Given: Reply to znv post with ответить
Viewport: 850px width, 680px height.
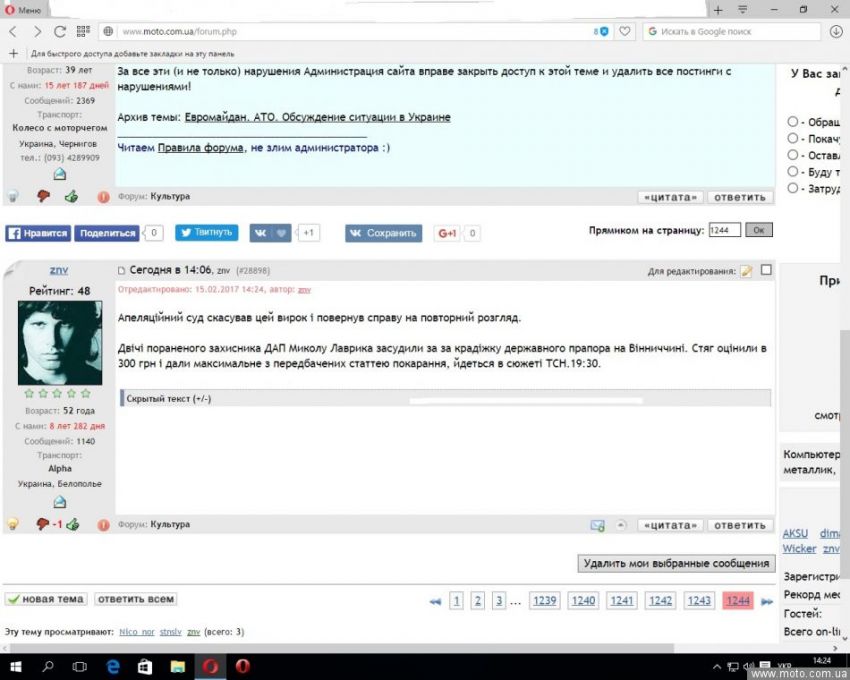Looking at the screenshot, I should pos(740,525).
